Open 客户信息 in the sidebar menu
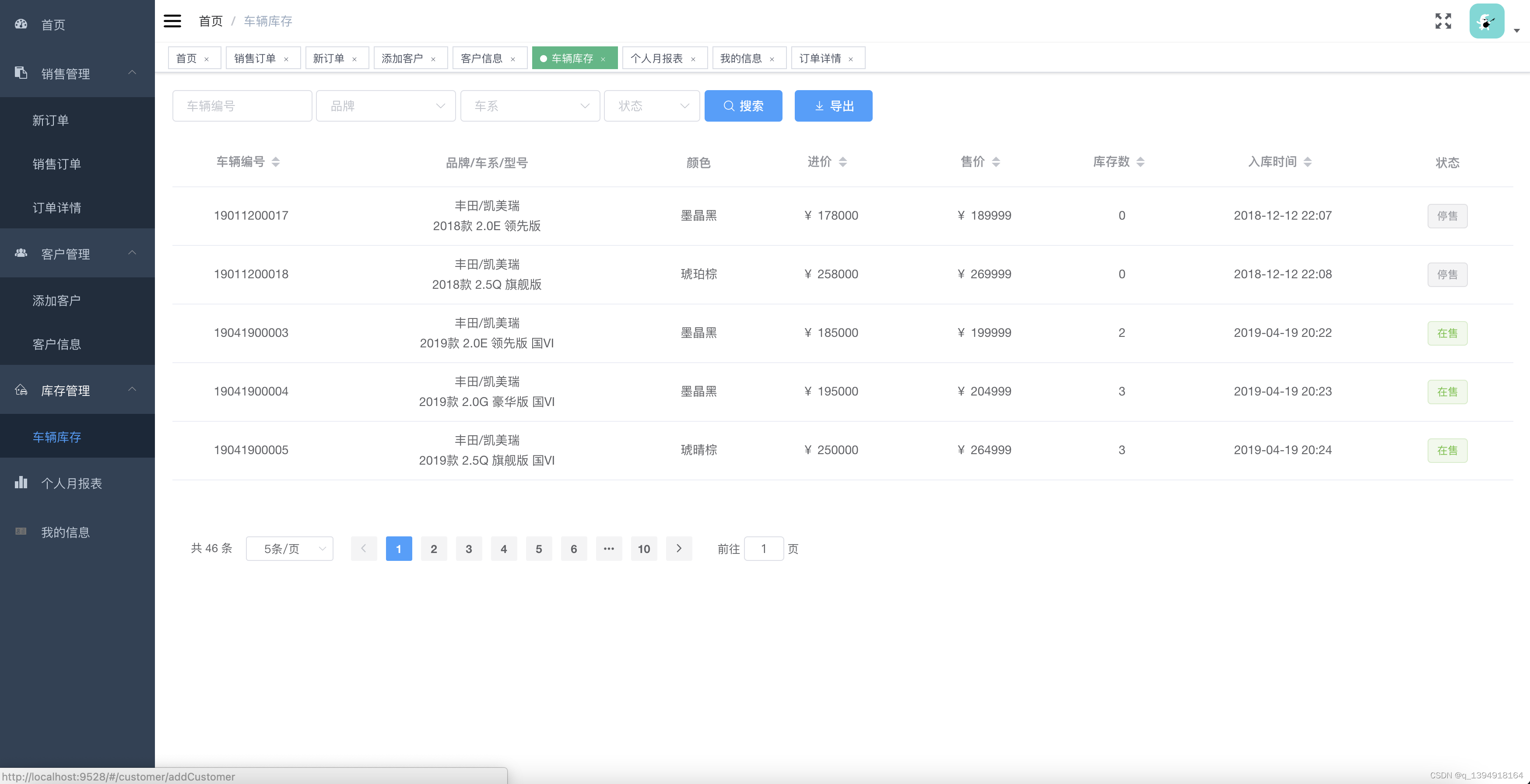The image size is (1530, 784). (77, 344)
